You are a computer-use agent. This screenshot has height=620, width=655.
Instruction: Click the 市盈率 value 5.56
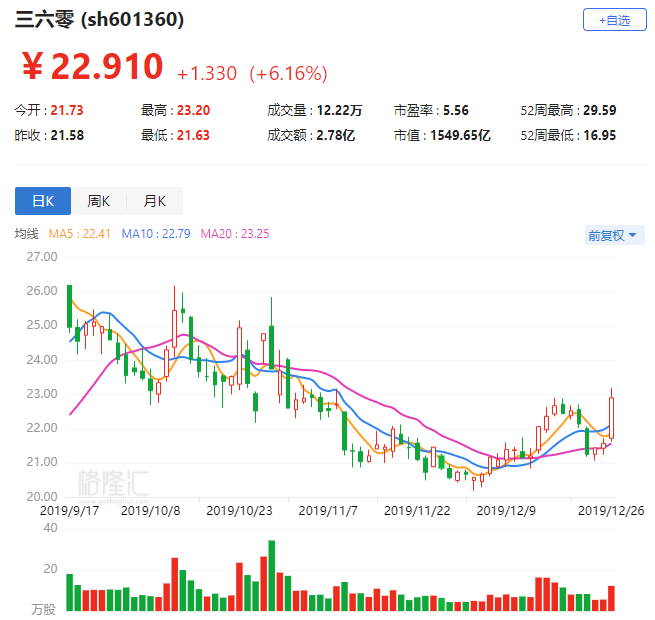tap(456, 110)
